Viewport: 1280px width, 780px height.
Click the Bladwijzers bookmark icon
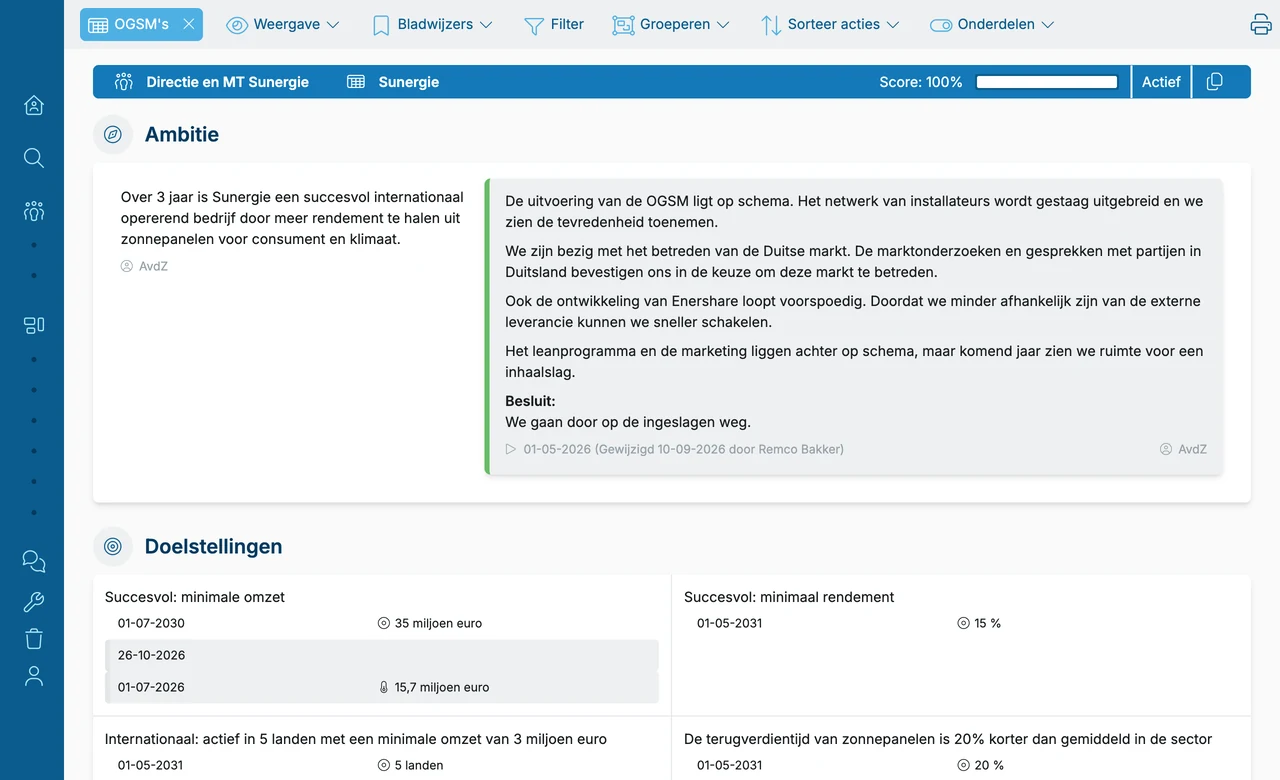[381, 25]
